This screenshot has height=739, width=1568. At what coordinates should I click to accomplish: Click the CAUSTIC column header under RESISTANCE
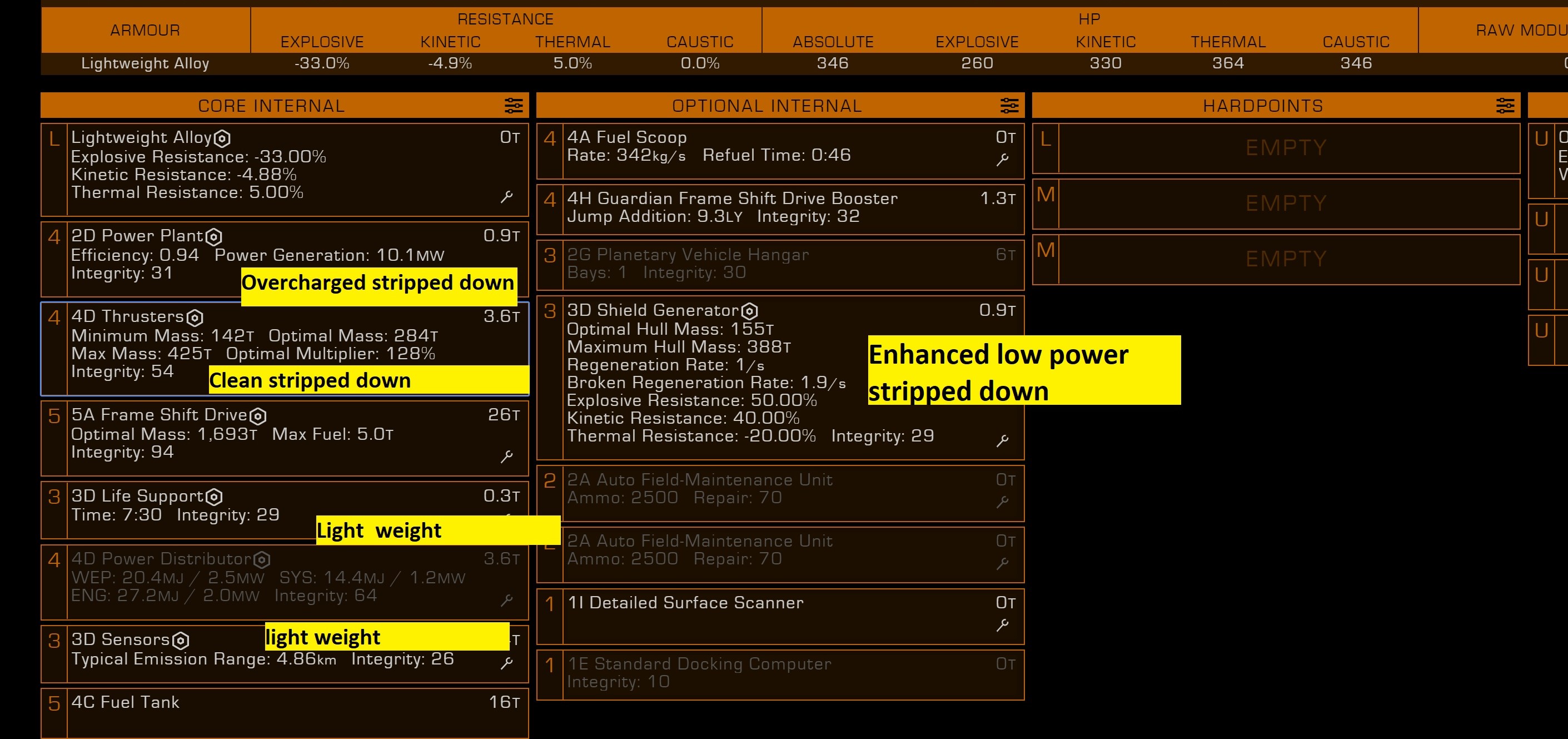700,42
